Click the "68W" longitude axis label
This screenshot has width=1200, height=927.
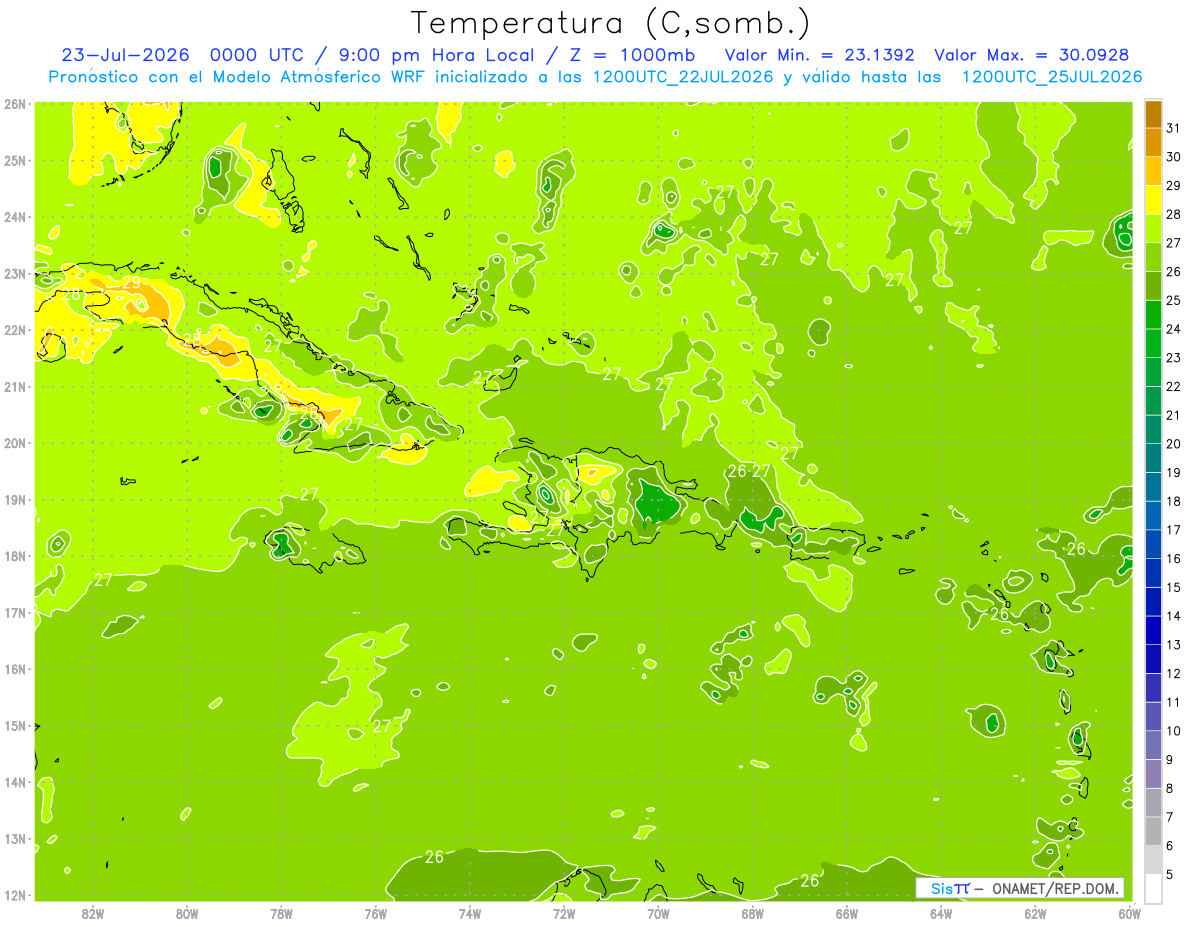(753, 913)
